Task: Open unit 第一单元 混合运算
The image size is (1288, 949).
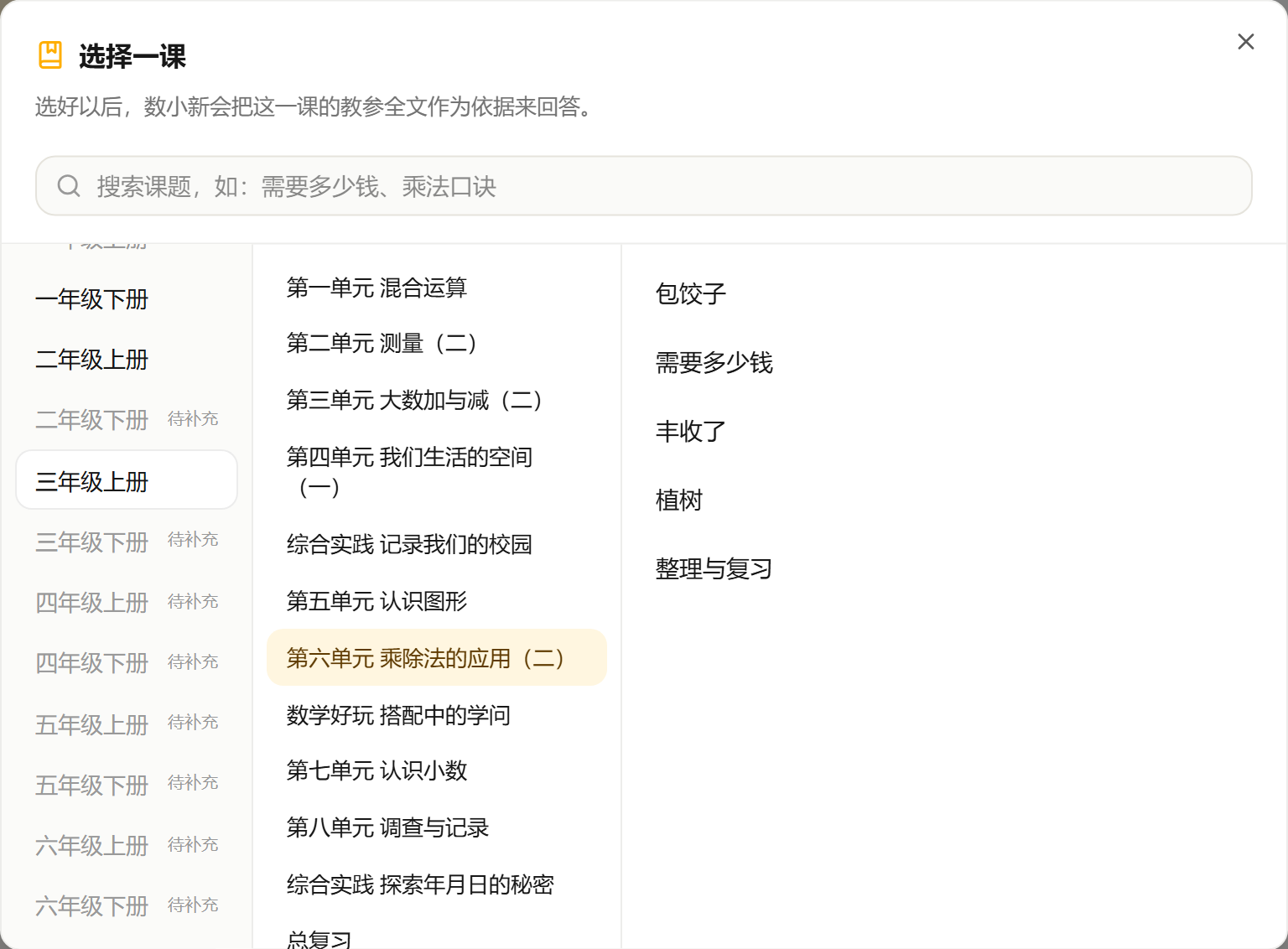Action: click(x=436, y=288)
